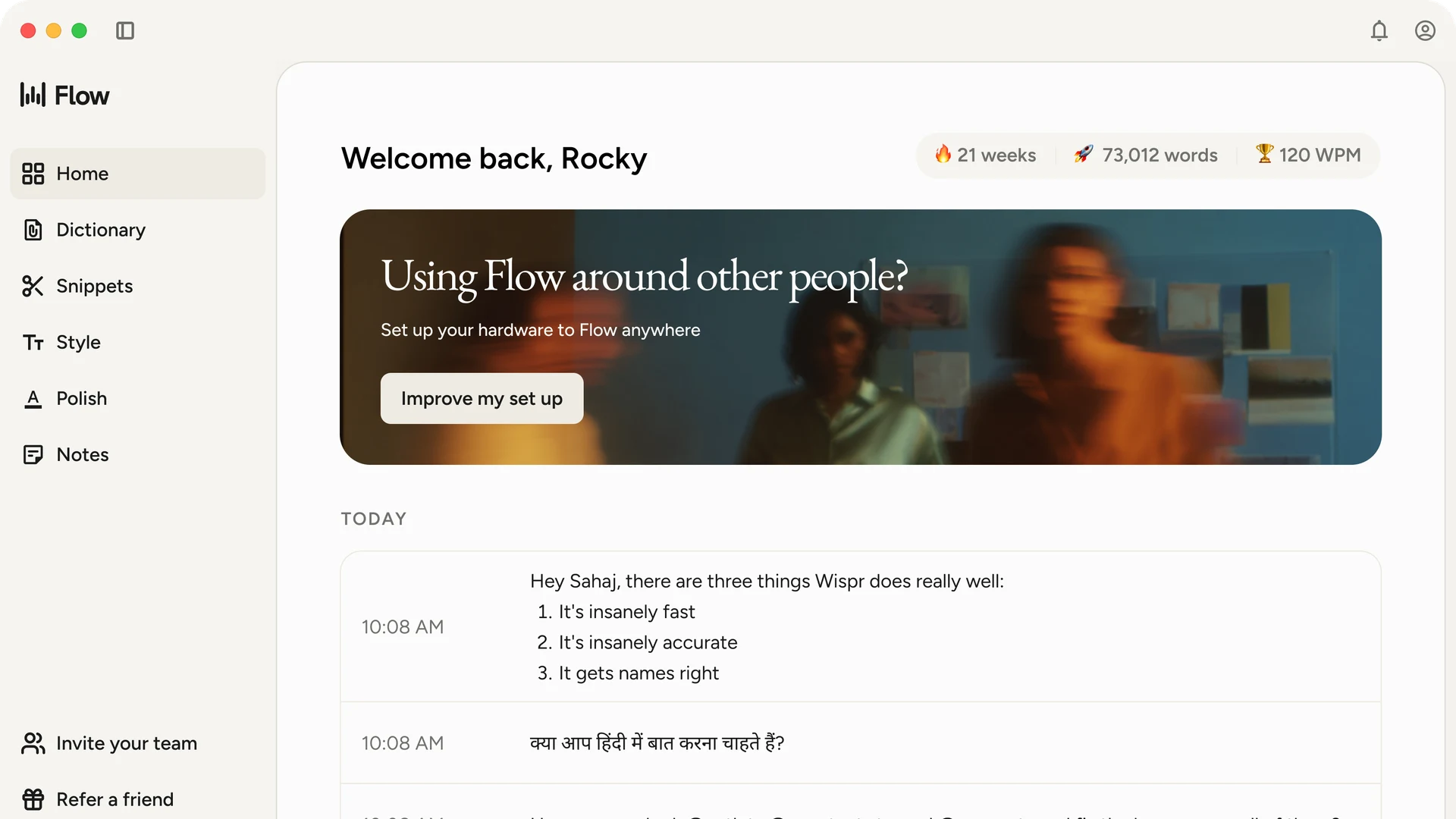Screen dimensions: 1456x819
Task: Click the Style typography icon
Action: (x=33, y=343)
